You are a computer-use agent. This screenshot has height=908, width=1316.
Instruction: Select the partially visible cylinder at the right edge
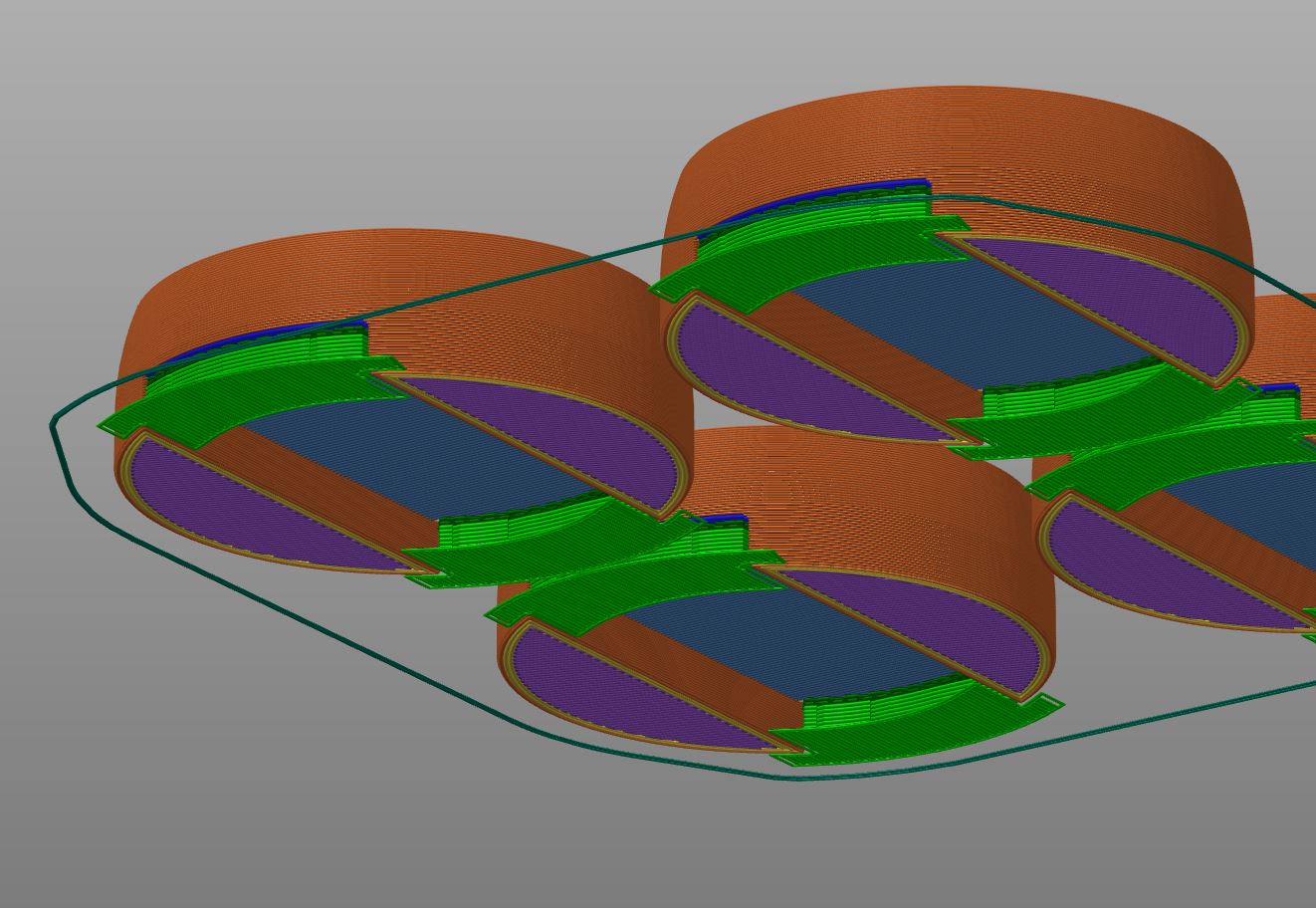point(1284,339)
